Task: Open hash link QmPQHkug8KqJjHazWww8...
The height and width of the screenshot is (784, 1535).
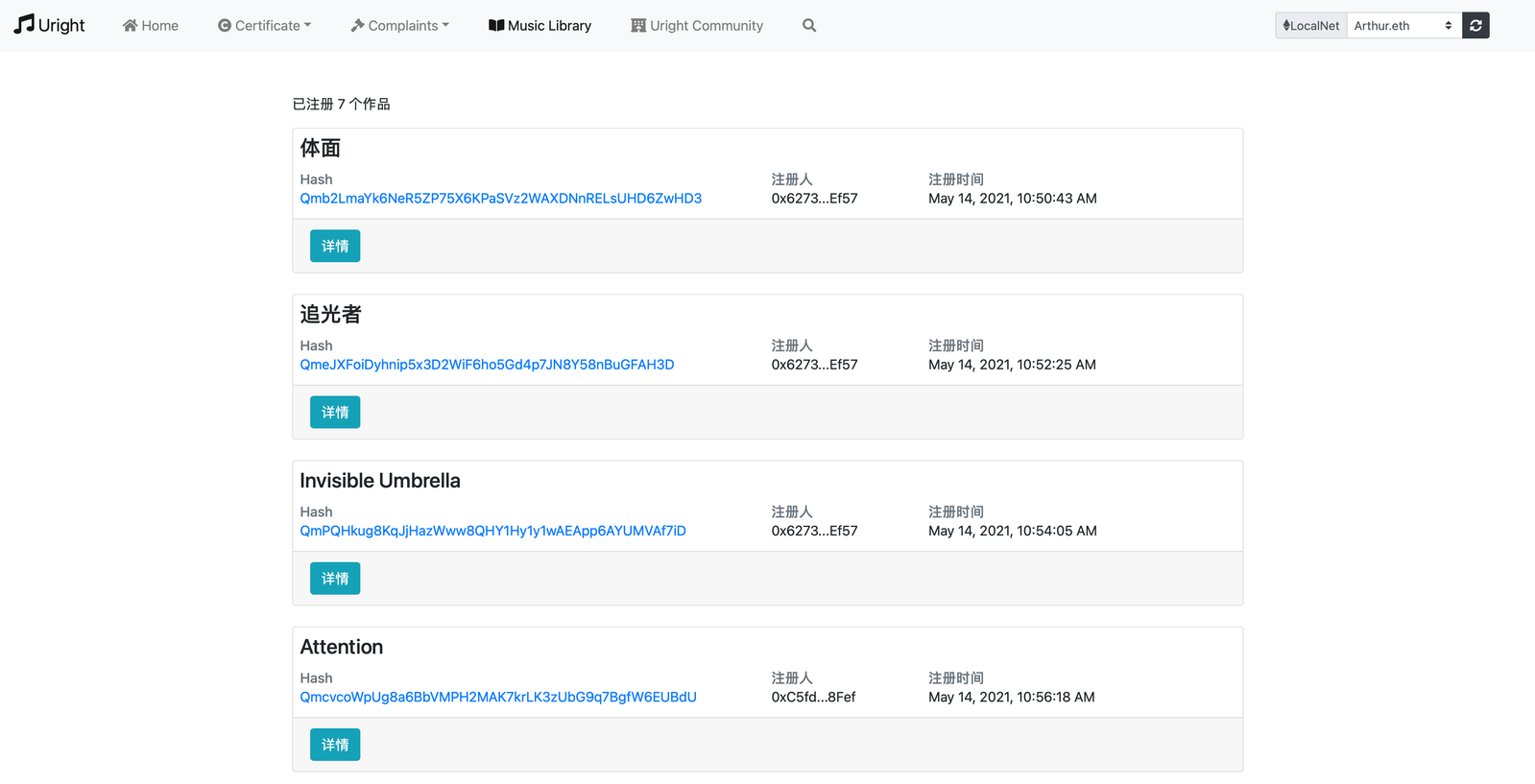Action: pos(492,531)
